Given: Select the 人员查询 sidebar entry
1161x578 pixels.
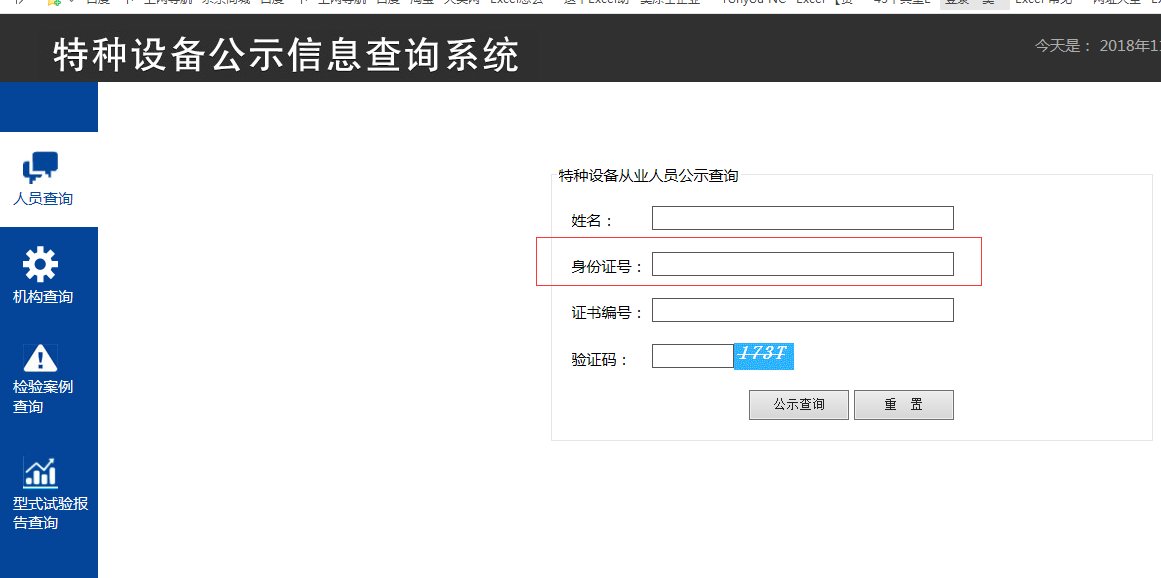Looking at the screenshot, I should point(40,198).
